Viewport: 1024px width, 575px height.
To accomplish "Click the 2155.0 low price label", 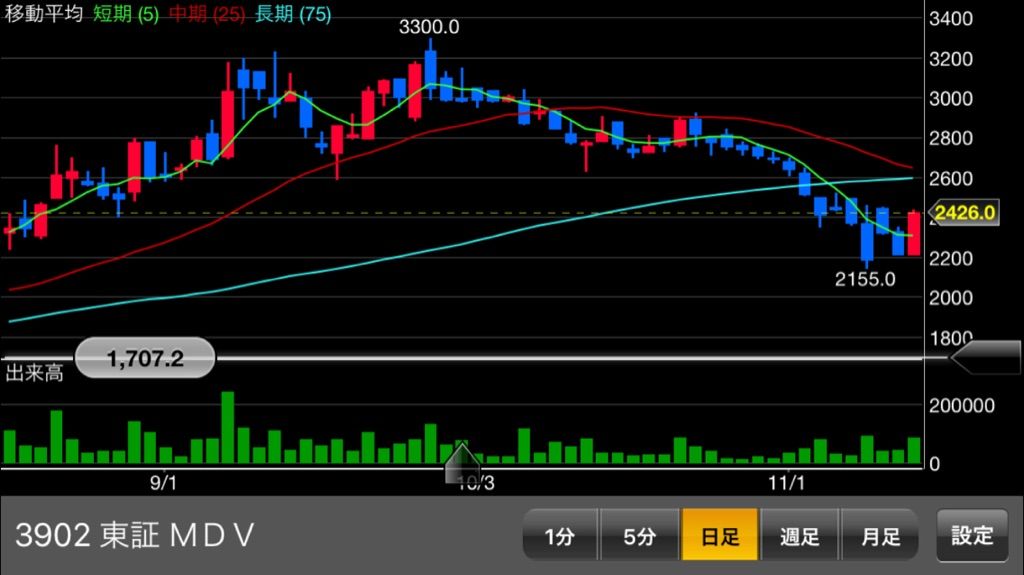I will 865,279.
